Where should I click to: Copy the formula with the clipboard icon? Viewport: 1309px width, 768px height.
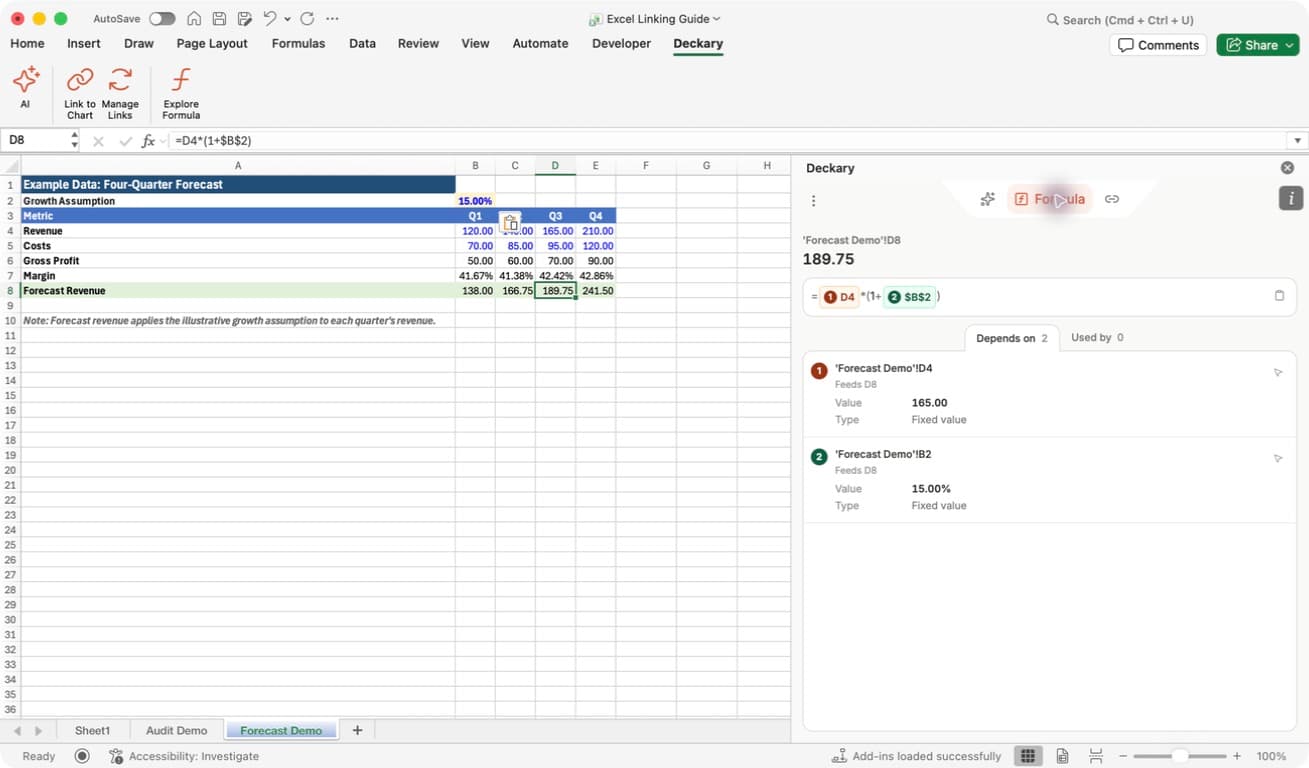click(1279, 296)
